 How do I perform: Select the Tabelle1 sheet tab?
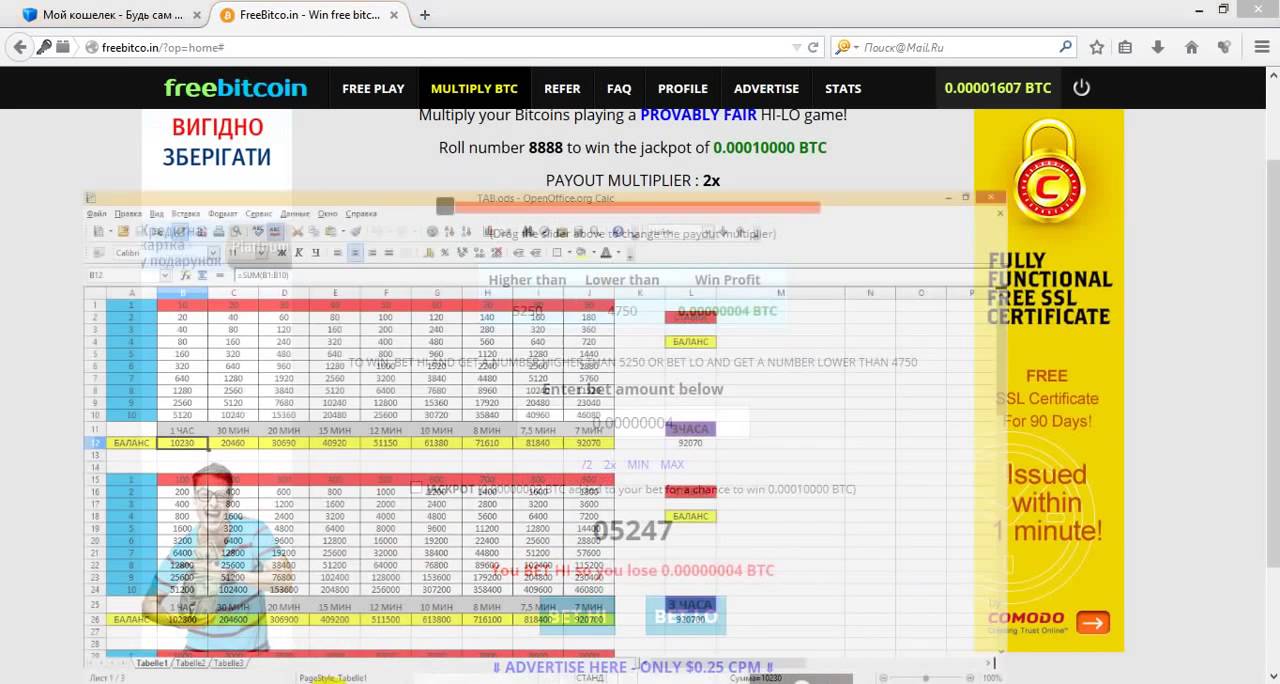click(152, 663)
